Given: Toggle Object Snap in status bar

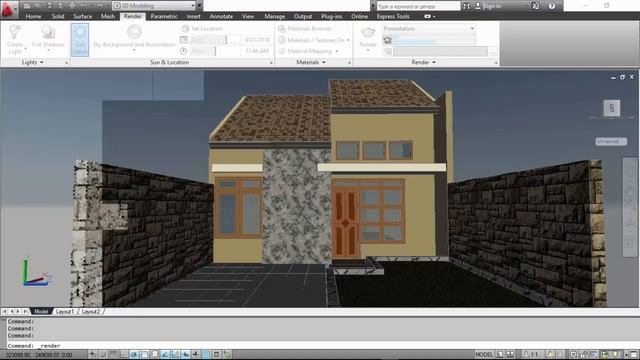Looking at the screenshot, I should pos(144,355).
